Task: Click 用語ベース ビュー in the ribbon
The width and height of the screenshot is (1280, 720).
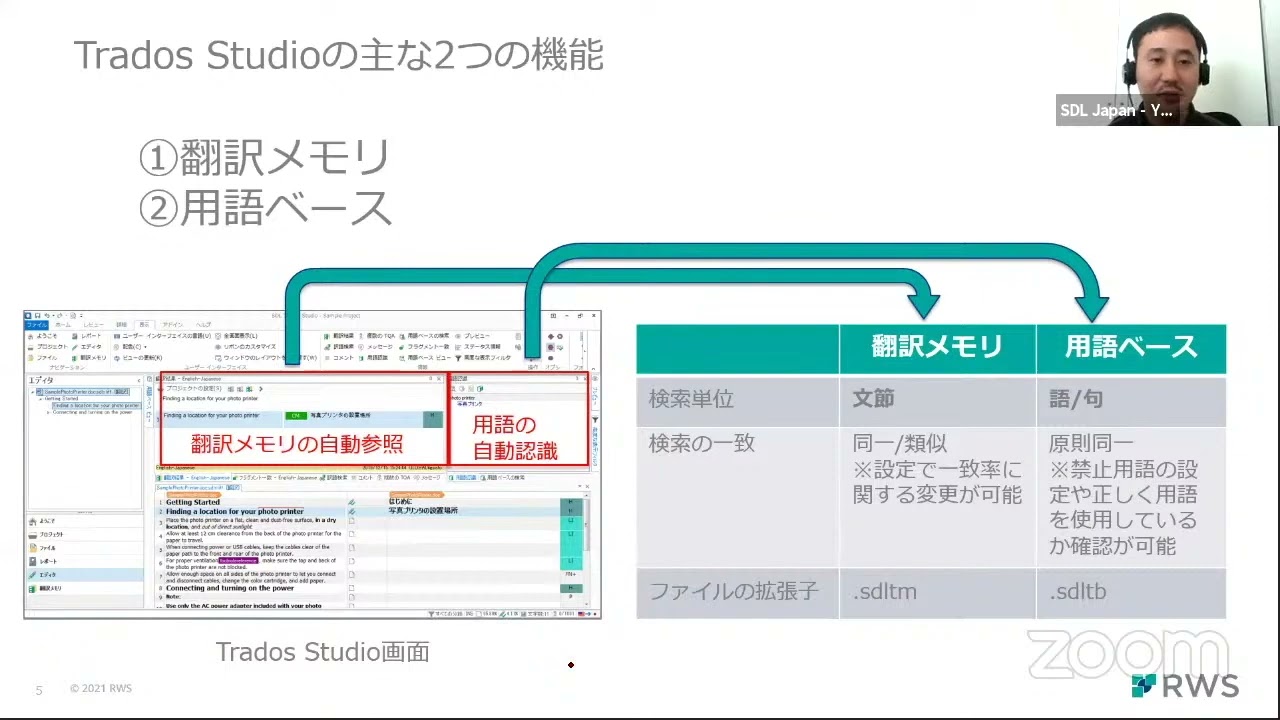Action: click(425, 358)
